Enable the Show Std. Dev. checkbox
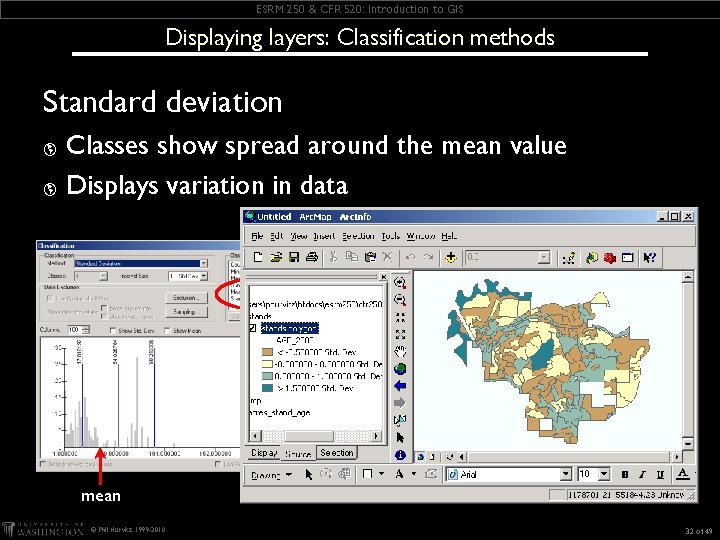This screenshot has height=540, width=720. pos(112,330)
